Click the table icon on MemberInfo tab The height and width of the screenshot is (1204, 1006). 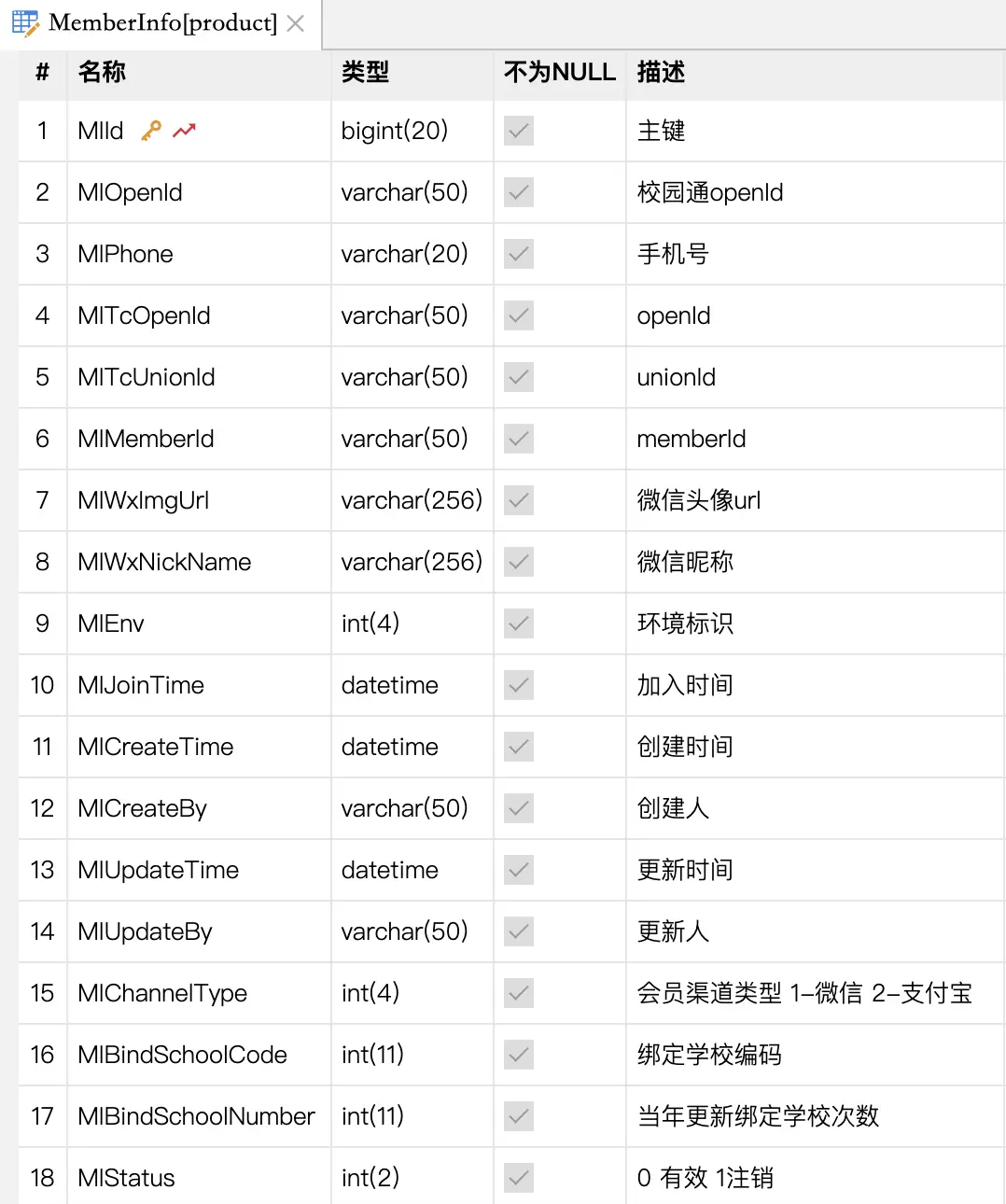25,22
